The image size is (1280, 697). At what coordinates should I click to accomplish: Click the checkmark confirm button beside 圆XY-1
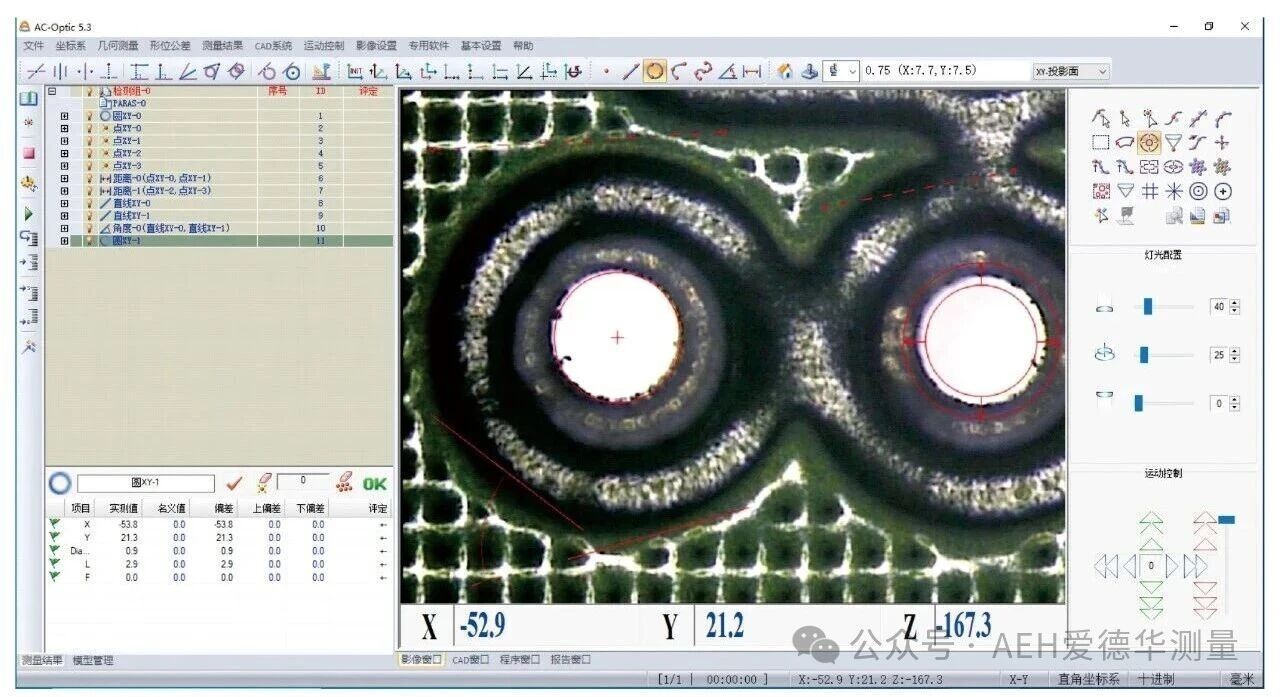(235, 483)
